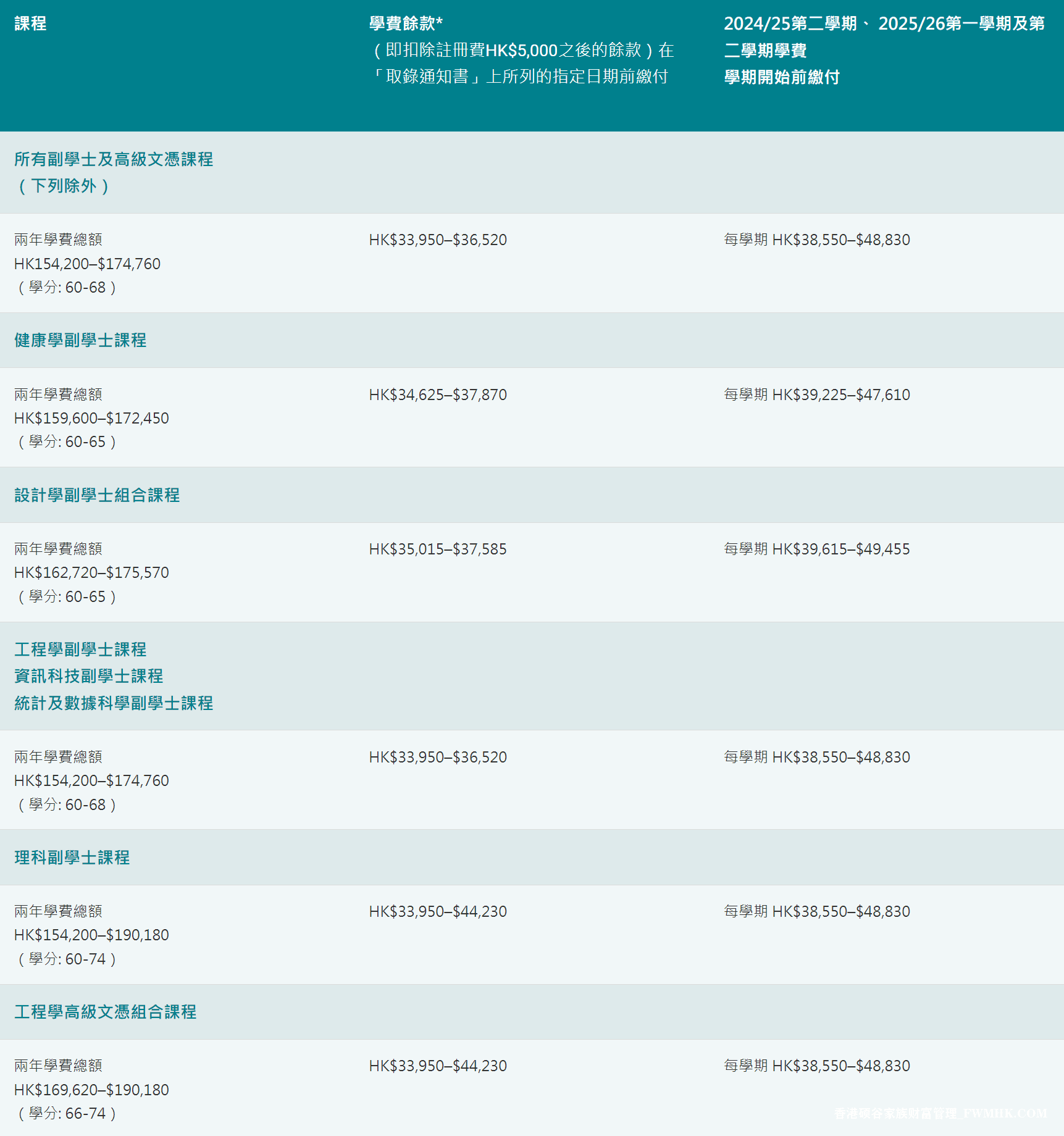This screenshot has width=1064, height=1136.
Task: Click HK$33,950–$36,520 in the 所有副學士 section
Action: (x=438, y=240)
